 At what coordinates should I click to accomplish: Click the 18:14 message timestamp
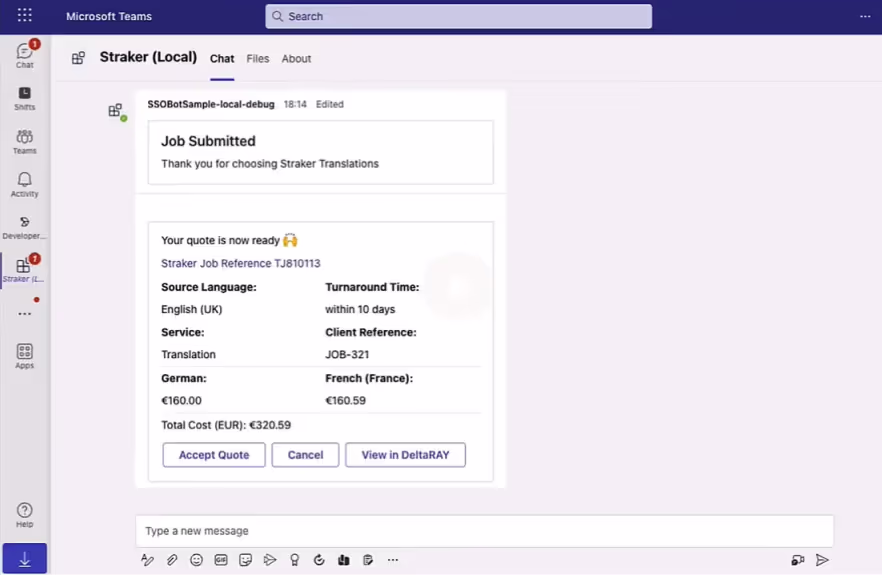pyautogui.click(x=295, y=104)
